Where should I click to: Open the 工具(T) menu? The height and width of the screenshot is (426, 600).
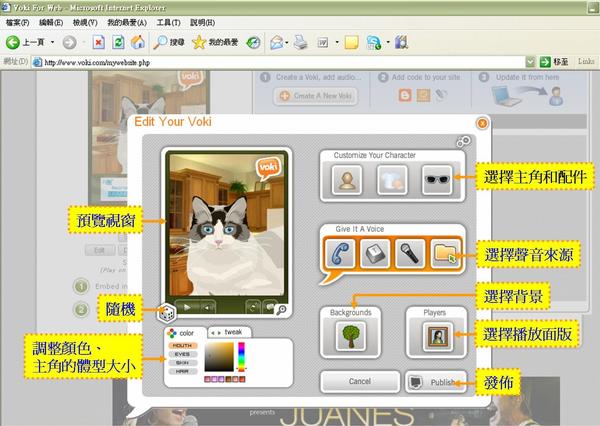point(168,23)
